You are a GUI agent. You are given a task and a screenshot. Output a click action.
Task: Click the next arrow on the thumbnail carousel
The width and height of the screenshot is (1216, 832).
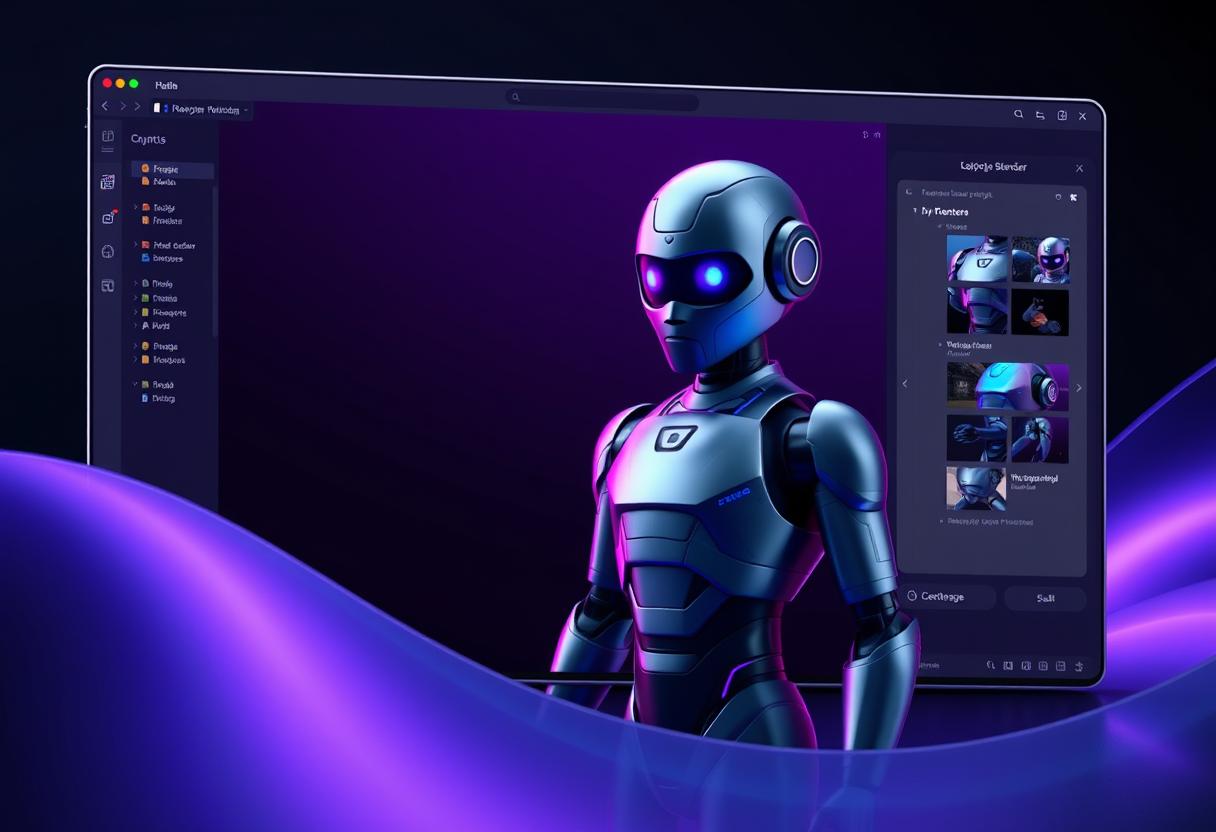click(x=1078, y=387)
